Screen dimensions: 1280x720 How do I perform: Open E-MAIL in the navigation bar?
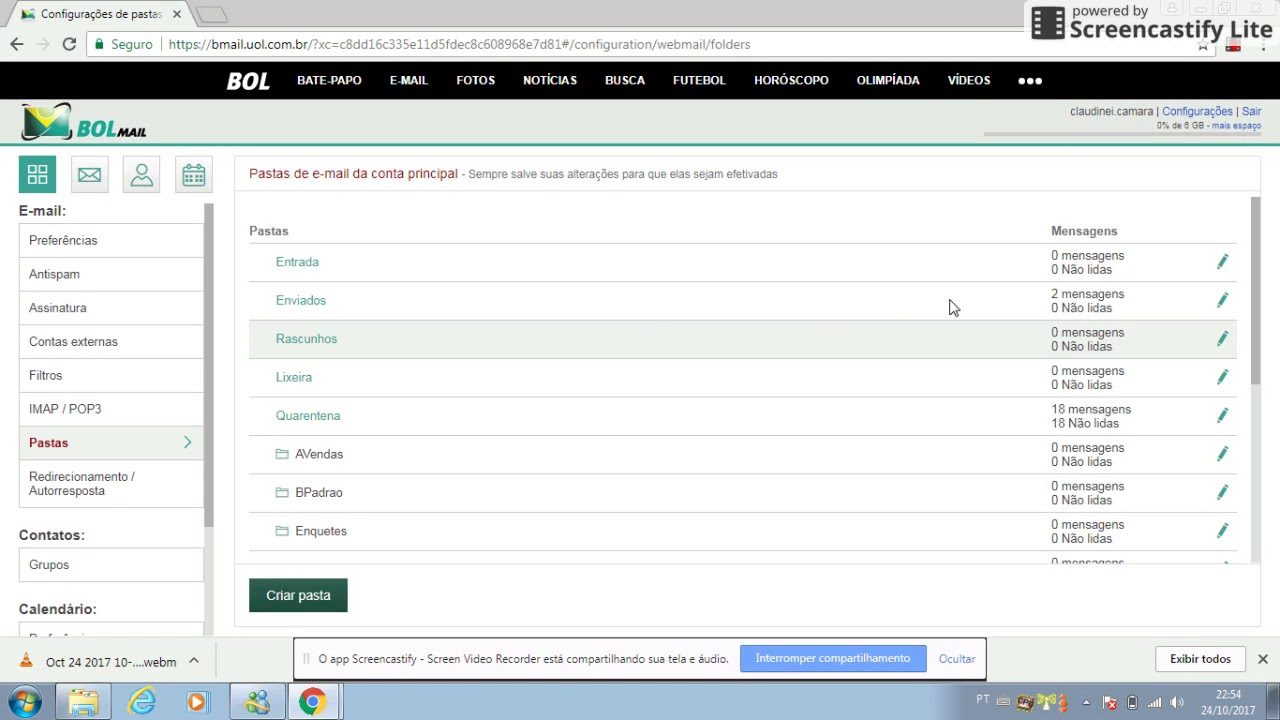tap(409, 80)
